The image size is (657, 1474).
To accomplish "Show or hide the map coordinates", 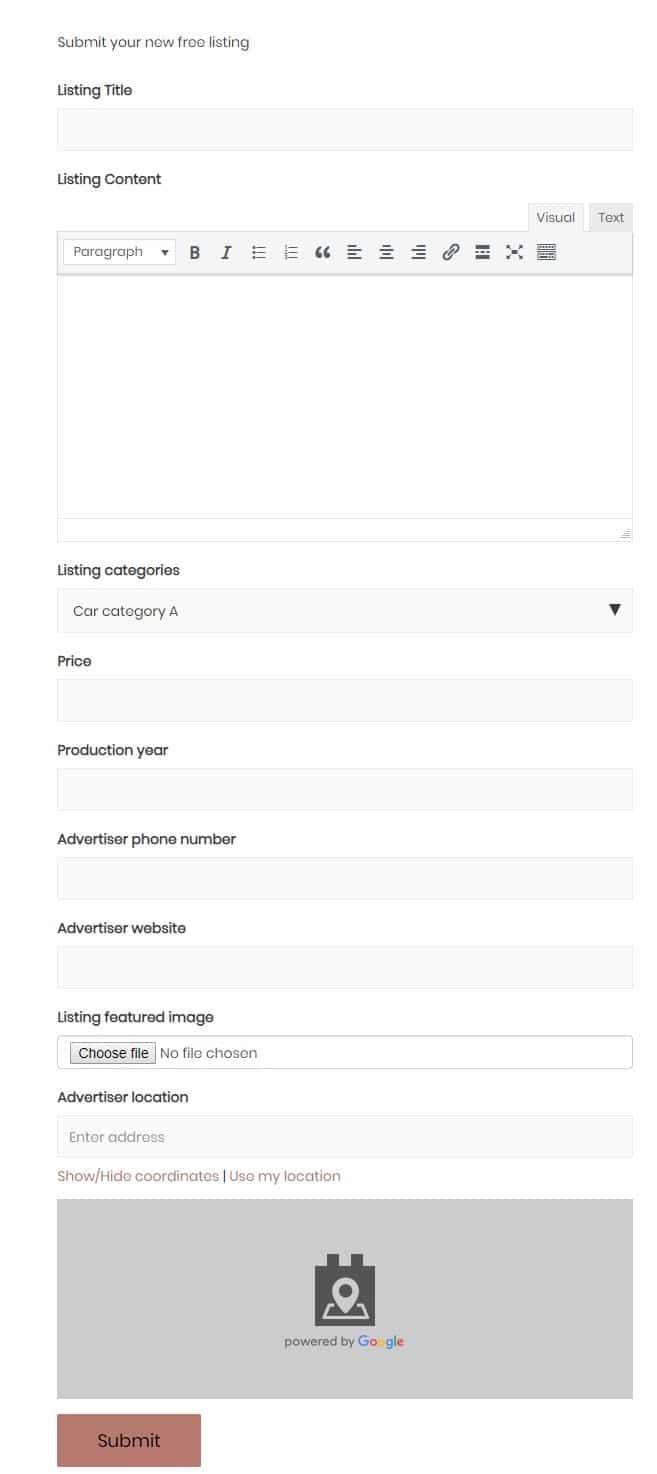I will (137, 1176).
